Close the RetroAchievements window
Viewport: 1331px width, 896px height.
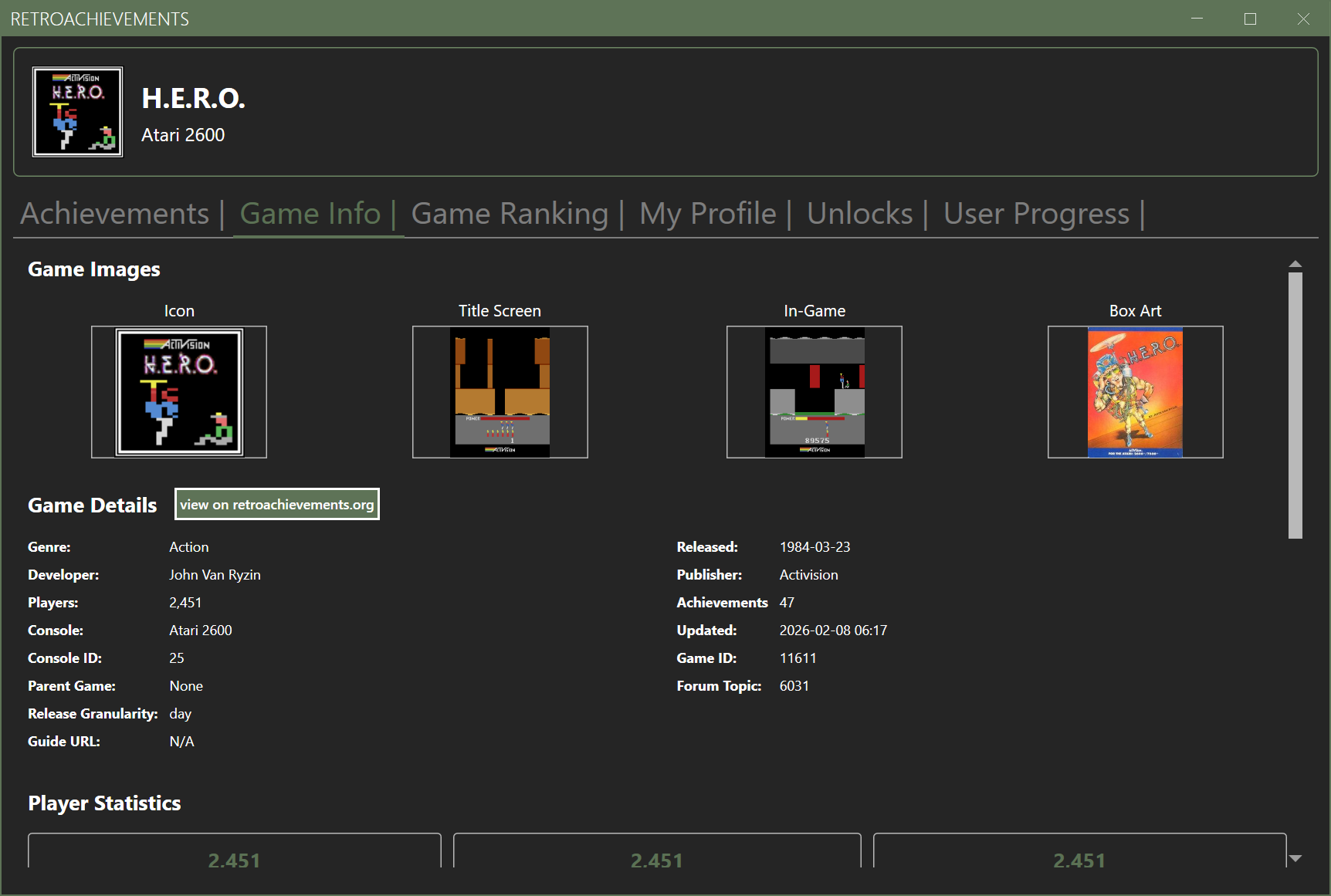[1303, 19]
